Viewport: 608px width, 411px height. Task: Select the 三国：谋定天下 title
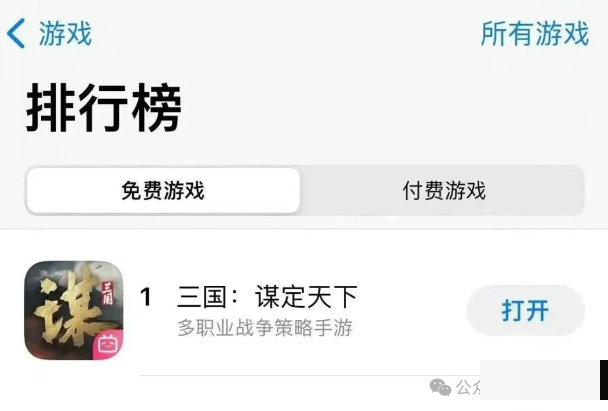267,297
